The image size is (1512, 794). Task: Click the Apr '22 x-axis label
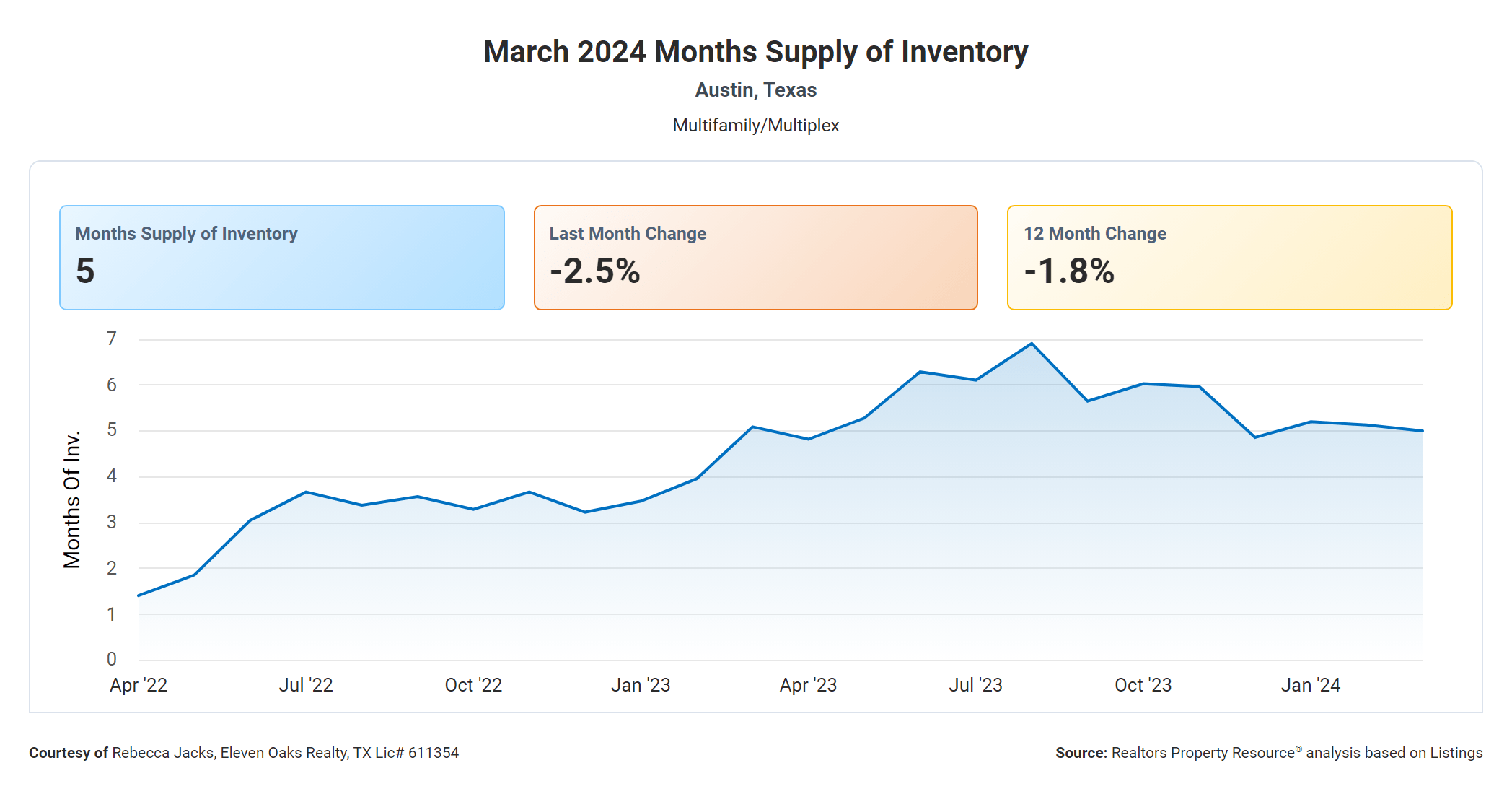(139, 685)
